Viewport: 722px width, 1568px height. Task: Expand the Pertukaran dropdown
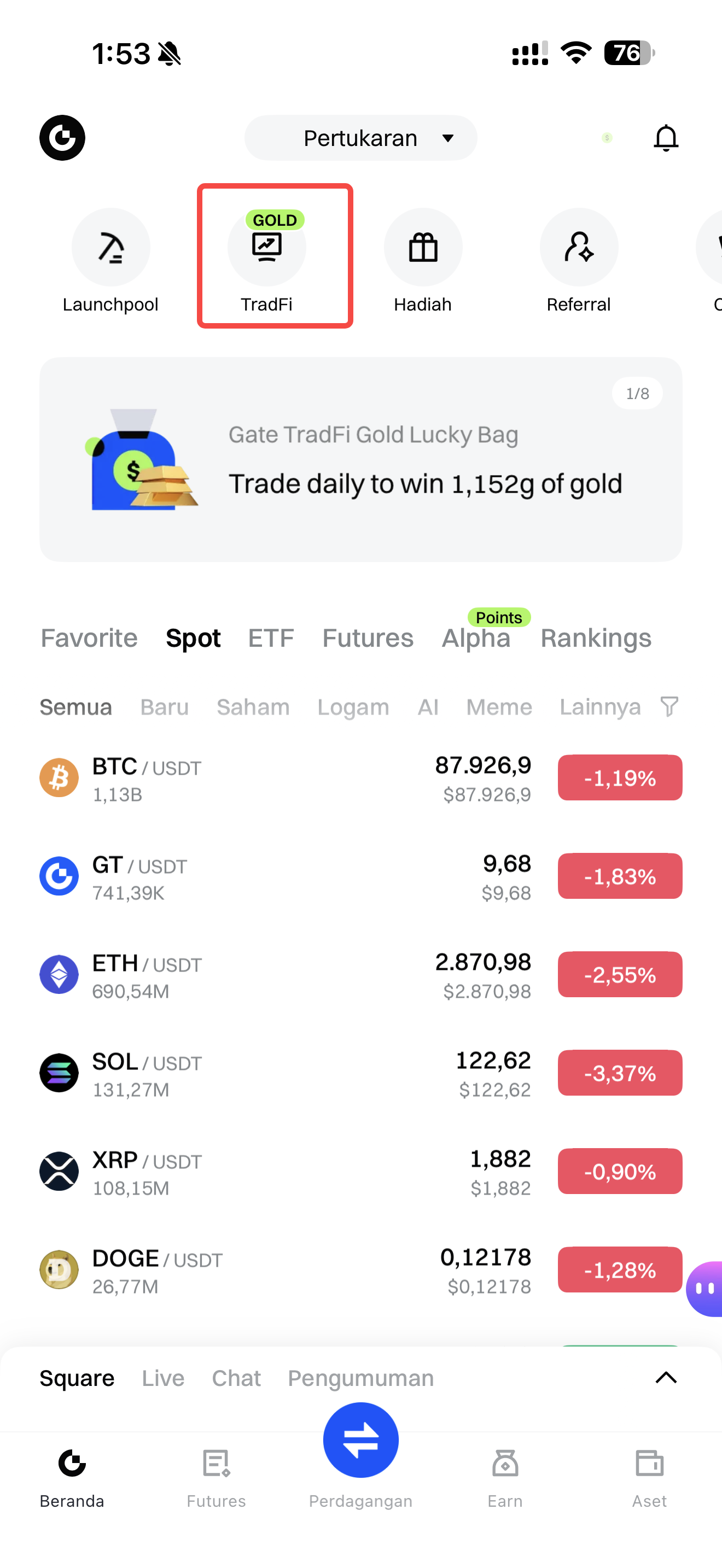pos(360,138)
